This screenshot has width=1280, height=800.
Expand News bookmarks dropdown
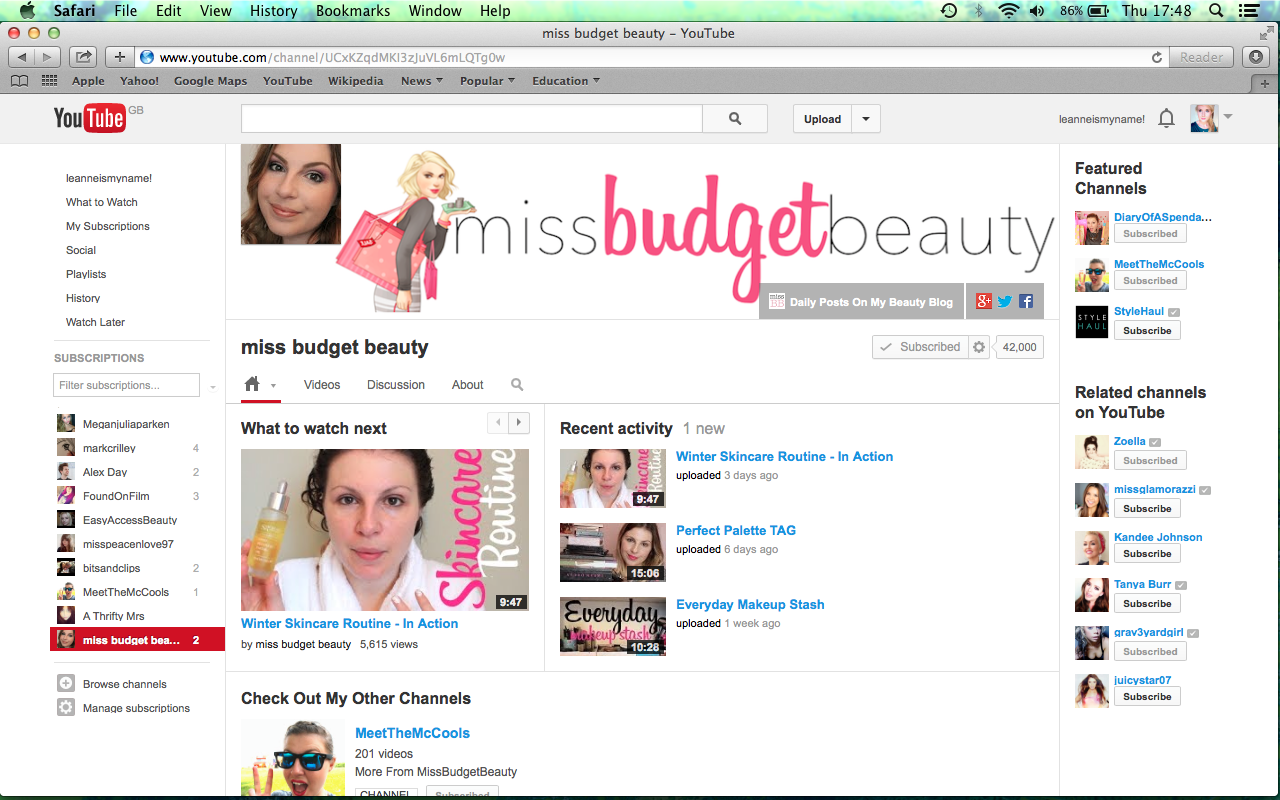[422, 81]
